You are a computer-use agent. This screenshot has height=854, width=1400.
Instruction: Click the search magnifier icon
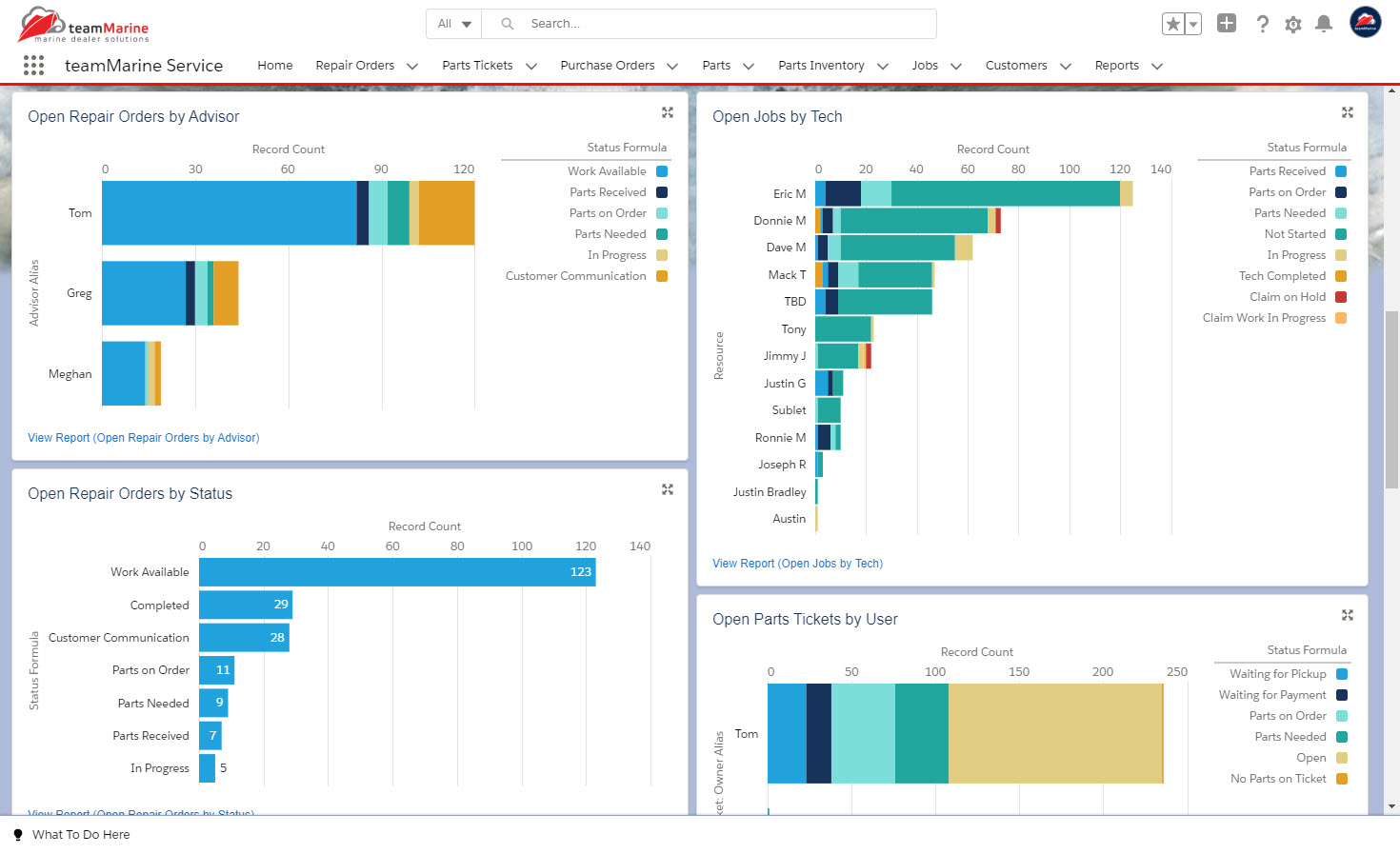pyautogui.click(x=506, y=23)
